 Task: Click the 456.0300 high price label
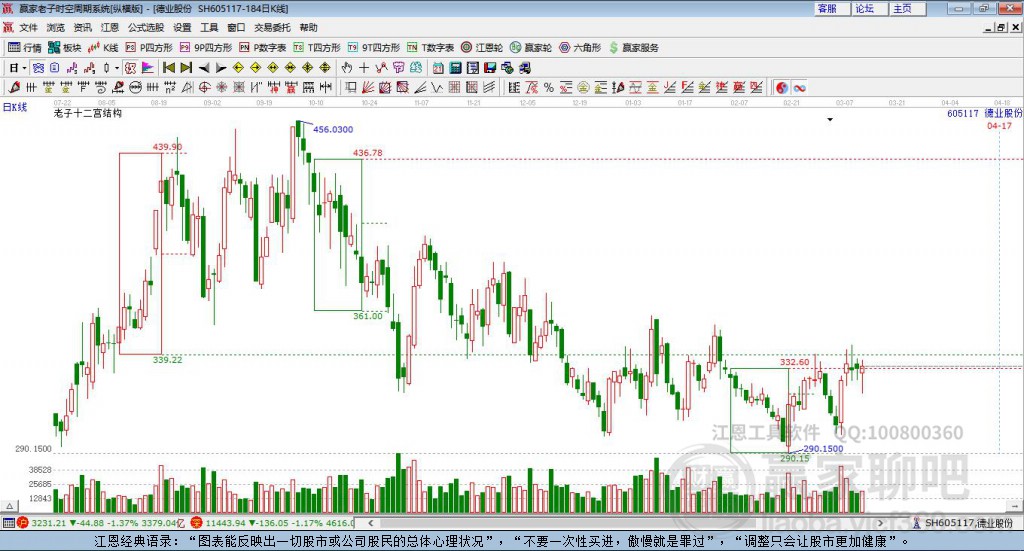point(333,129)
